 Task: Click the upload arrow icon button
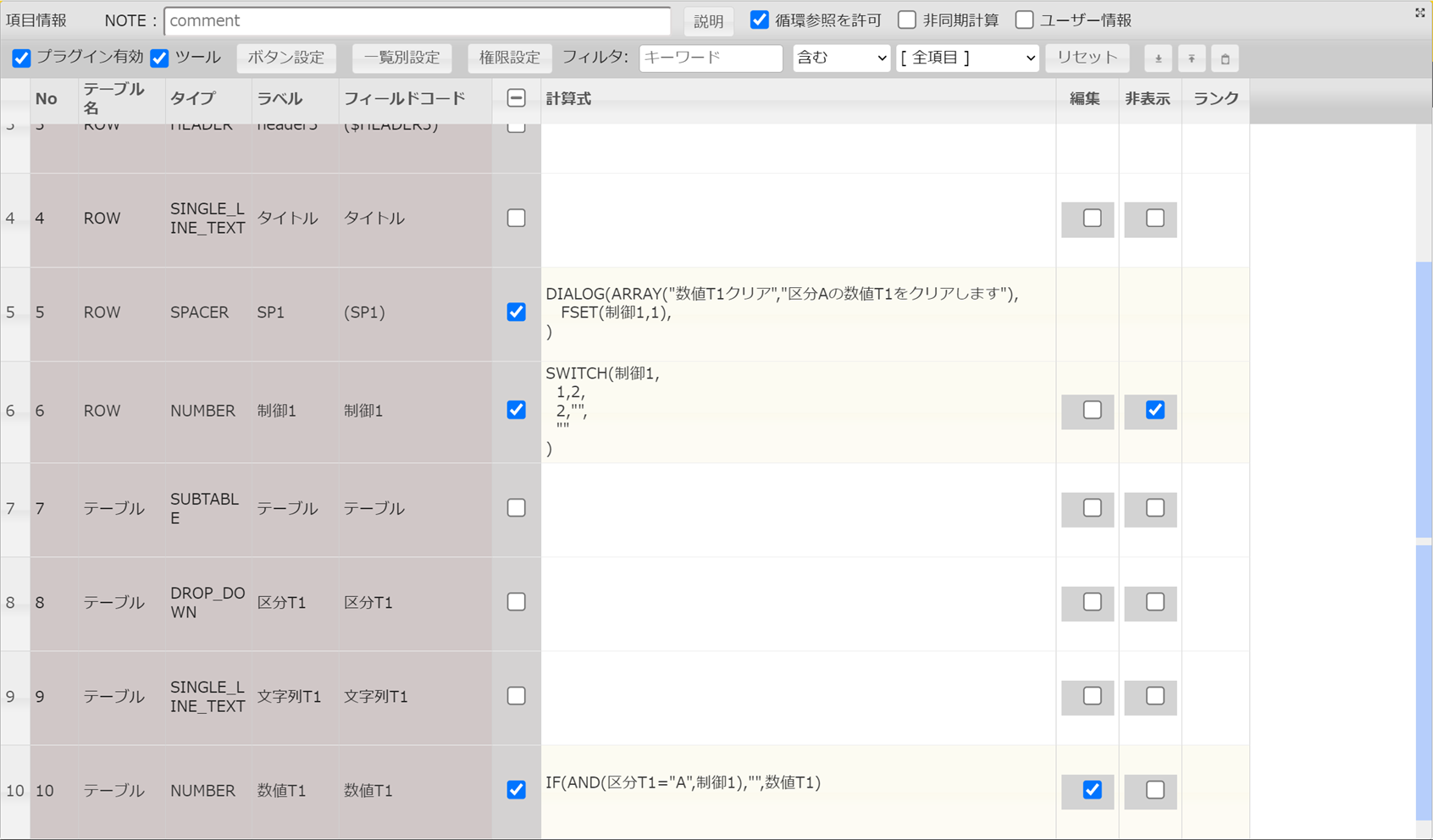pyautogui.click(x=1192, y=58)
